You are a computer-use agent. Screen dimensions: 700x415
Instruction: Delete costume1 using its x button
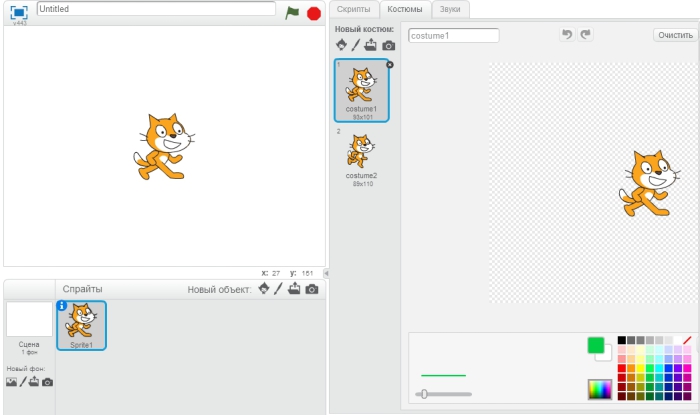click(x=389, y=64)
